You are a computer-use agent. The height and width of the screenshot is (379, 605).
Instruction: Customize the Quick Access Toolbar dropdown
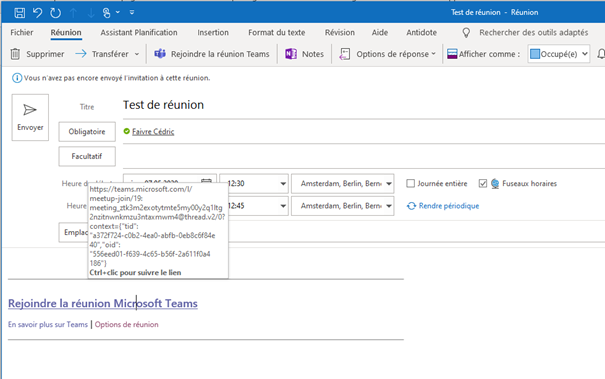[132, 12]
